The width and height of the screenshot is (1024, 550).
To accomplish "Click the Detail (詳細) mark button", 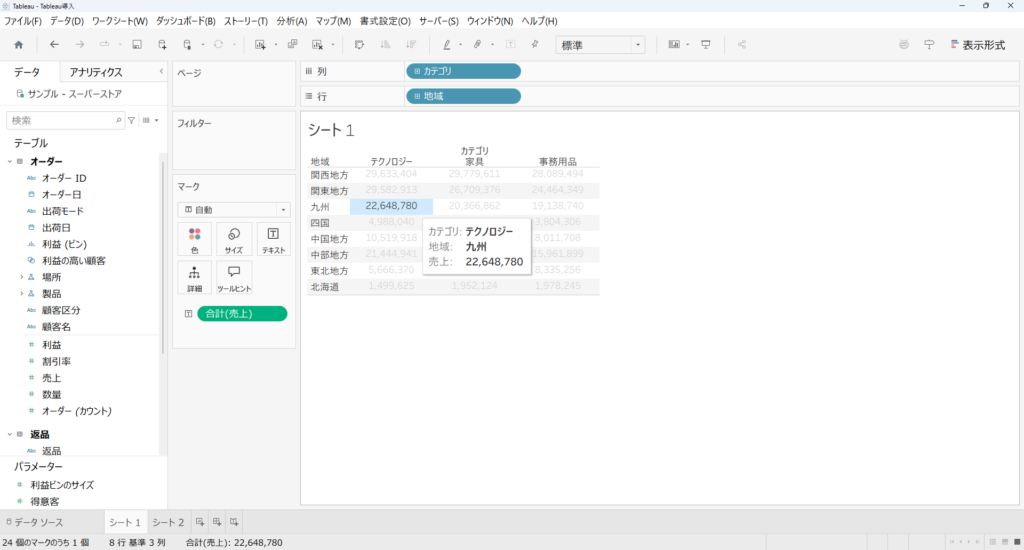I will click(194, 278).
